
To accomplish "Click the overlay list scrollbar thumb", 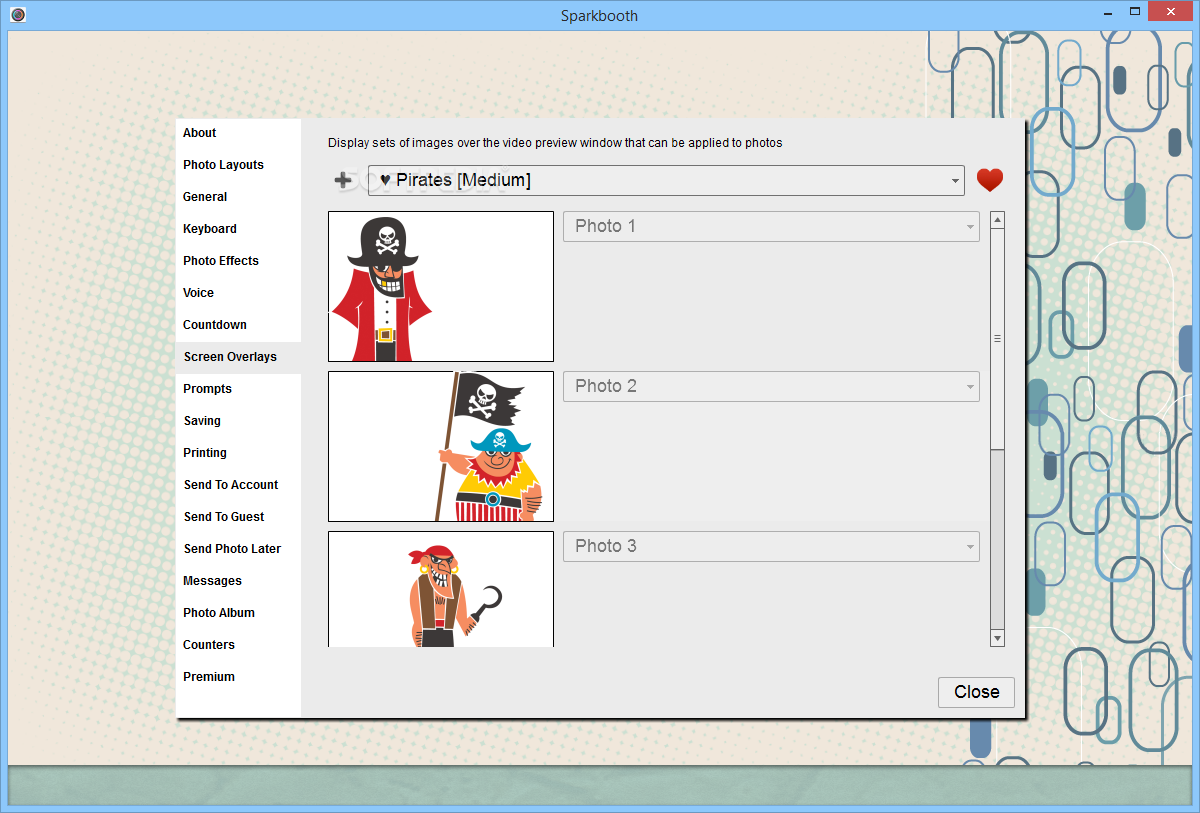I will point(997,339).
